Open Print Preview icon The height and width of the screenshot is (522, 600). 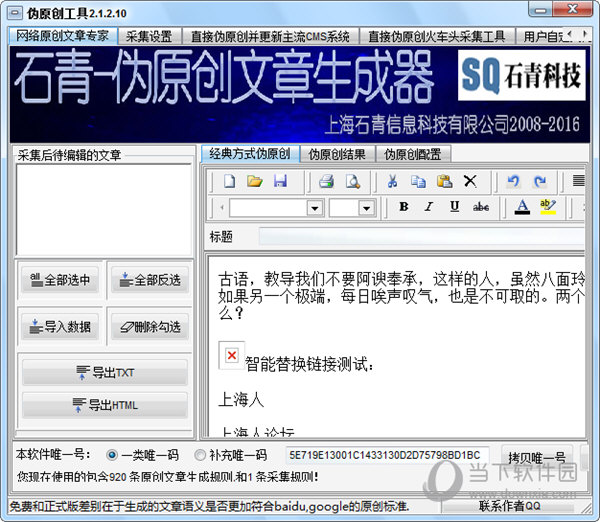click(352, 181)
